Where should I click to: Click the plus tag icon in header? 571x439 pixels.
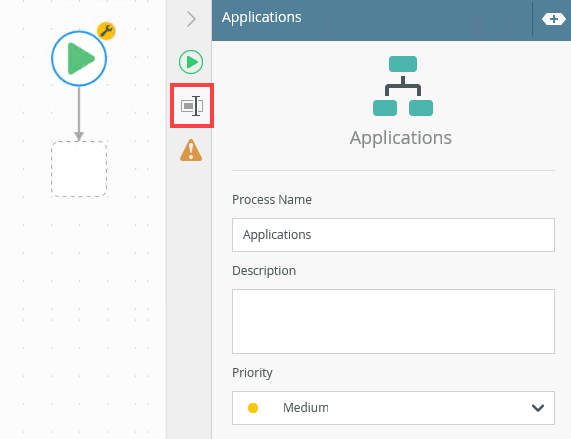(554, 19)
